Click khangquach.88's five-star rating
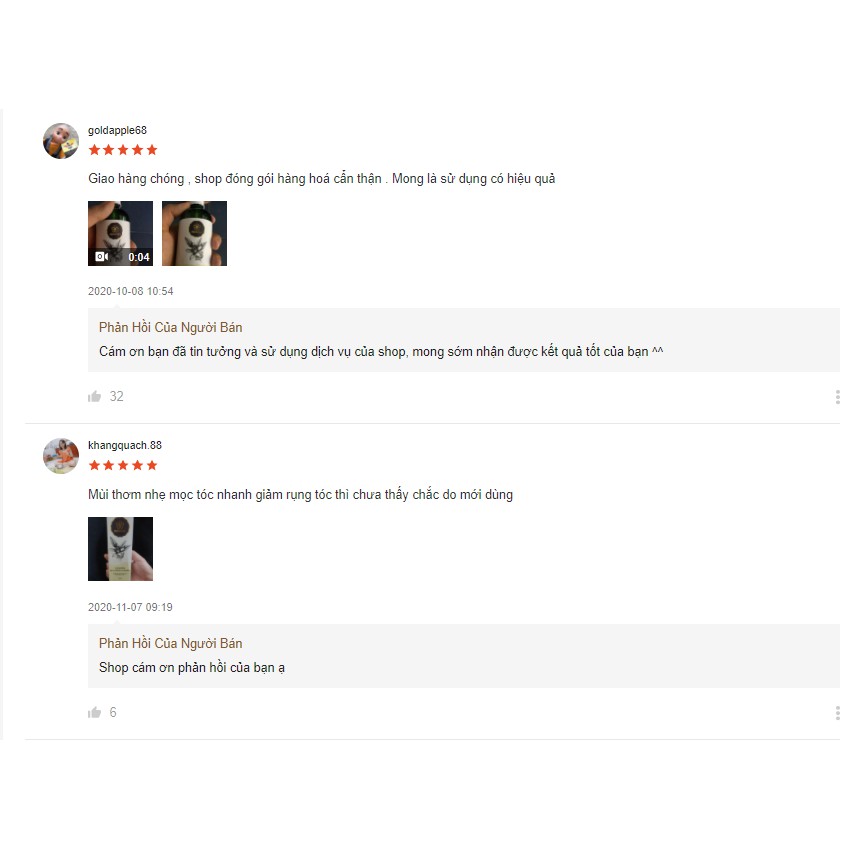Image resolution: width=850 pixels, height=850 pixels. point(123,465)
